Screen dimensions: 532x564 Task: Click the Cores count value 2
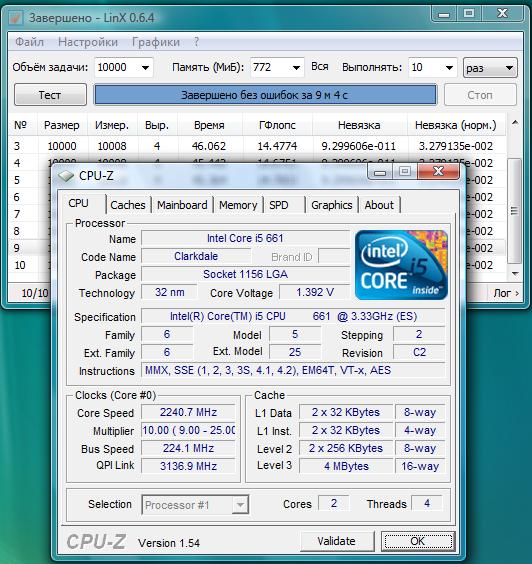coord(333,503)
